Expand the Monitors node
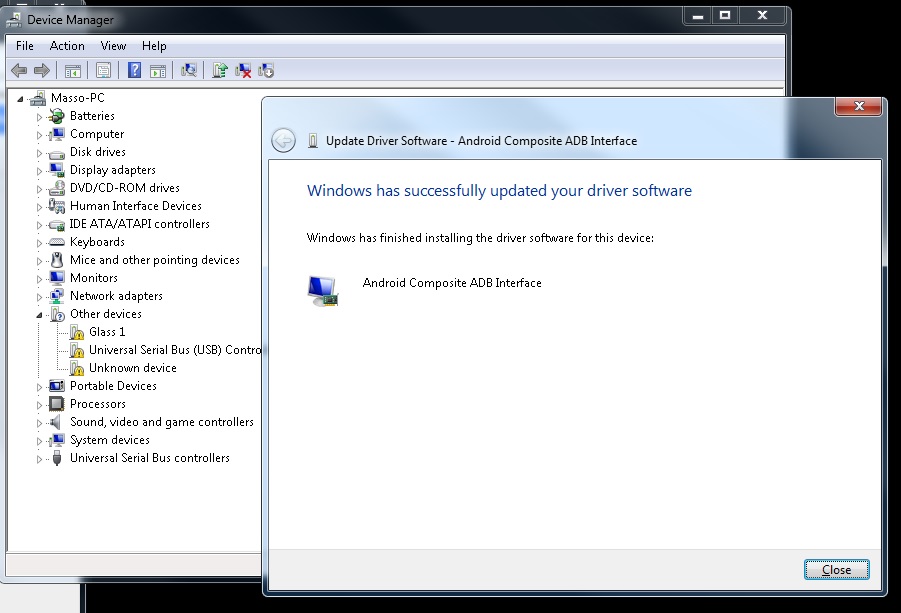 (39, 279)
